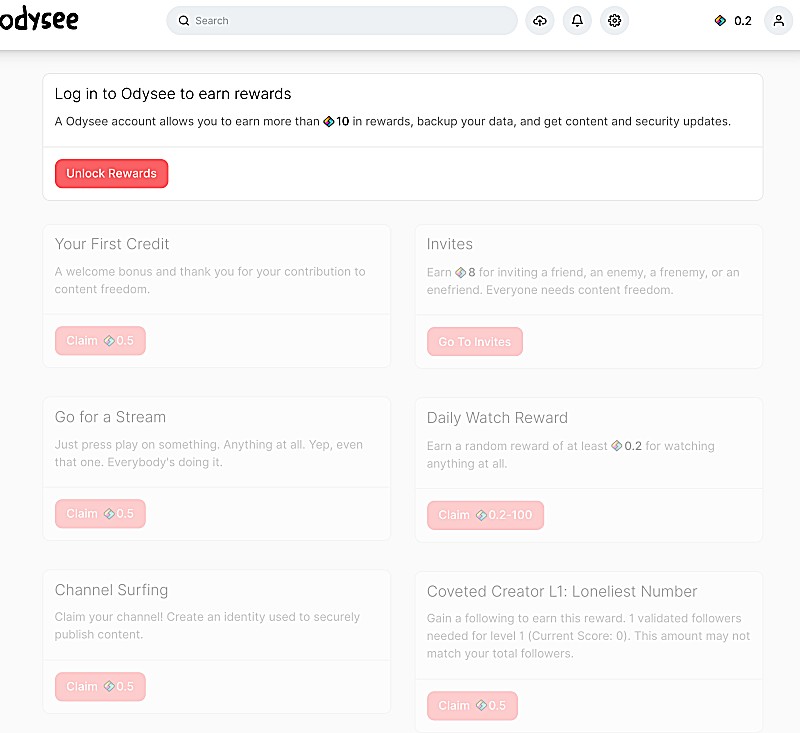Click the search magnifier icon
The height and width of the screenshot is (733, 800).
[183, 20]
